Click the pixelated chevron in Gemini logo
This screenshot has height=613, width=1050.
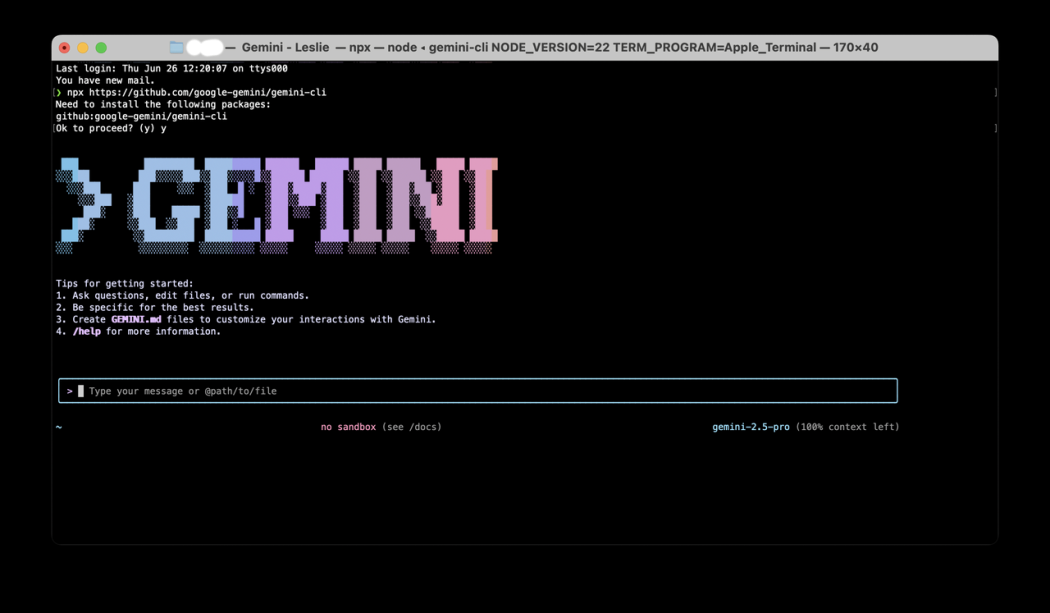pyautogui.click(x=83, y=205)
